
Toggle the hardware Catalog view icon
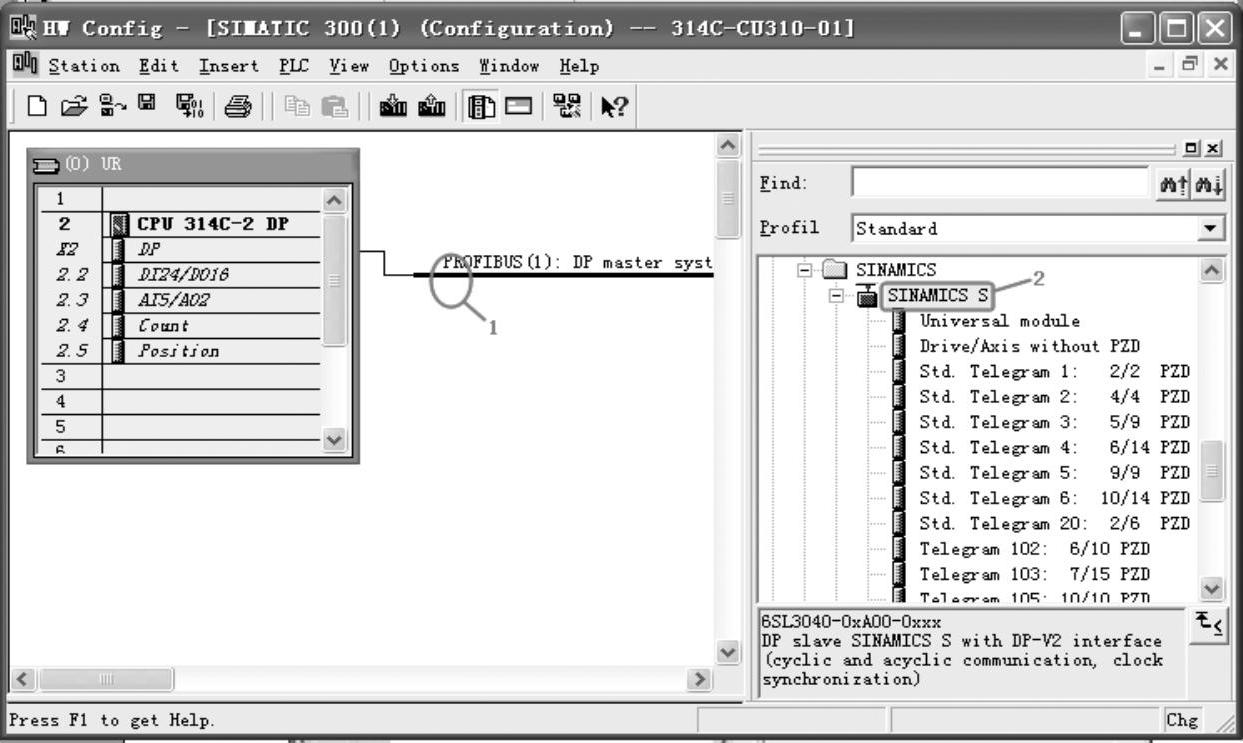[479, 106]
